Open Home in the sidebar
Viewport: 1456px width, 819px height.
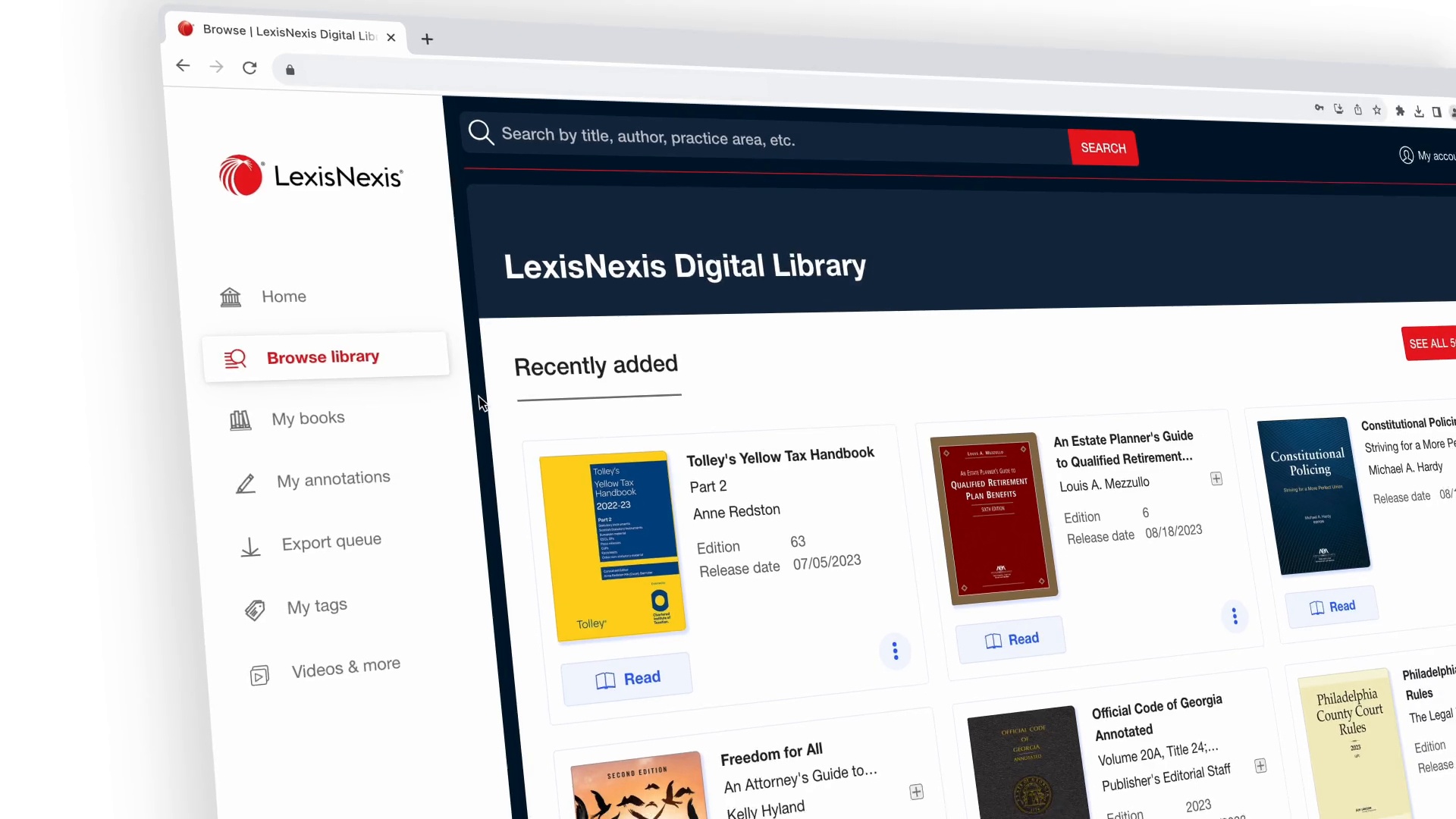tap(284, 297)
